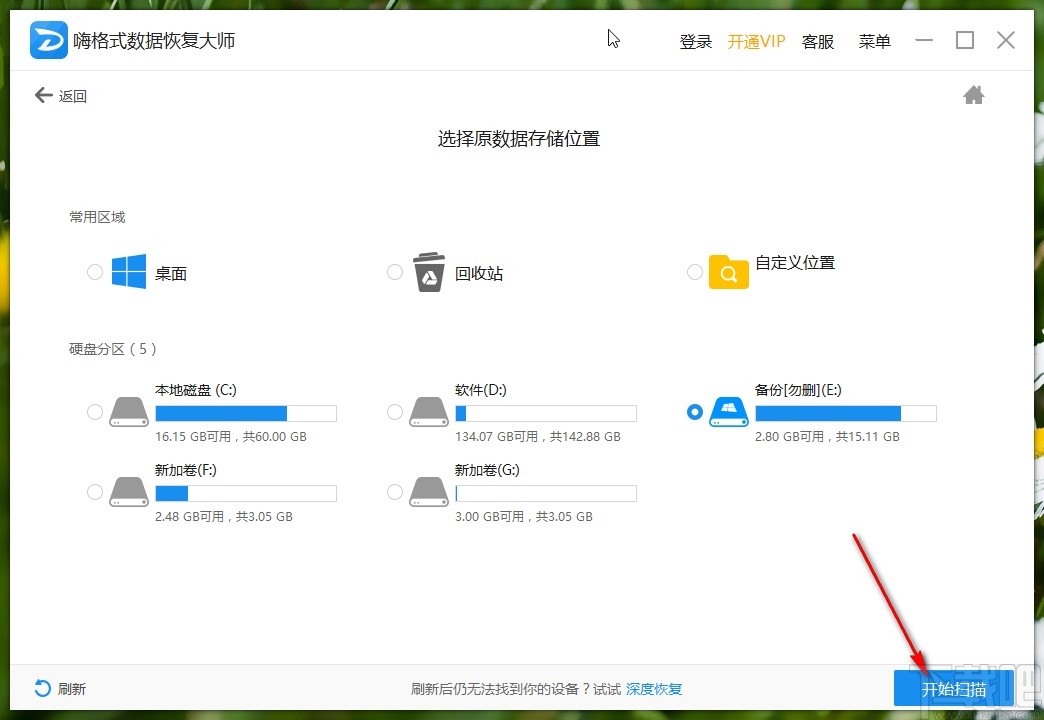Open 开通VIP in the title bar

(756, 41)
